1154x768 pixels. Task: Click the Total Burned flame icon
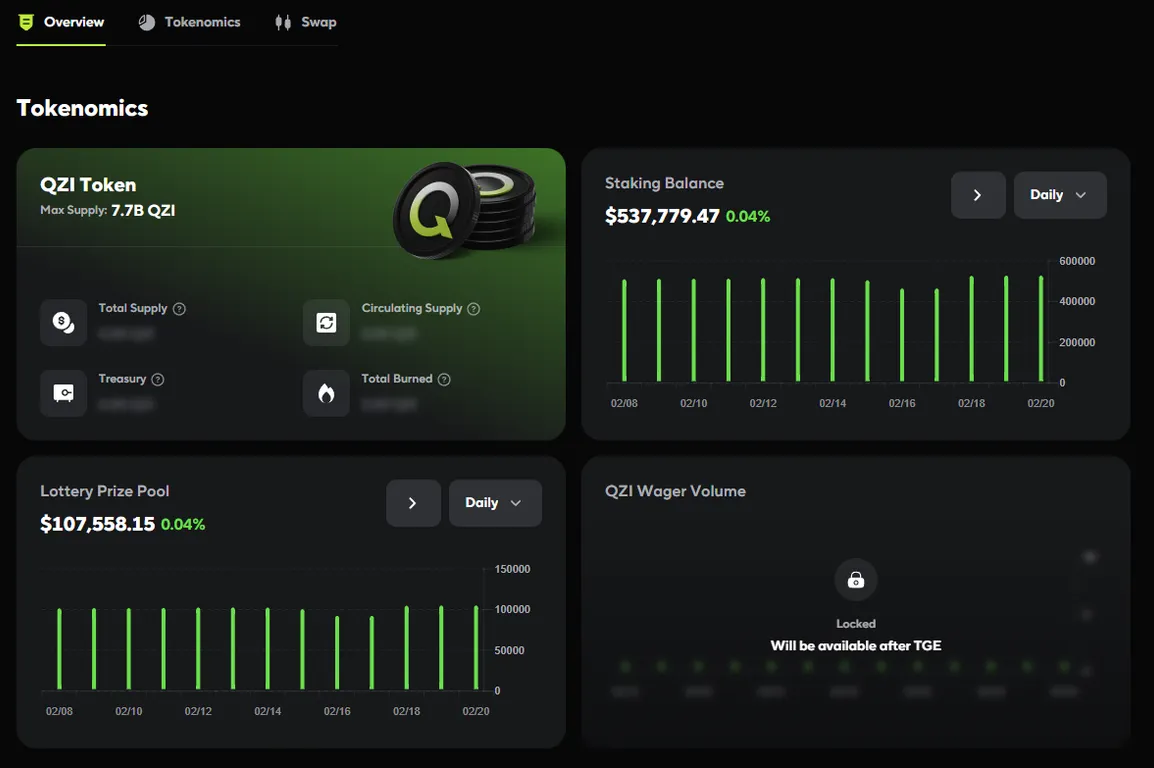click(326, 393)
